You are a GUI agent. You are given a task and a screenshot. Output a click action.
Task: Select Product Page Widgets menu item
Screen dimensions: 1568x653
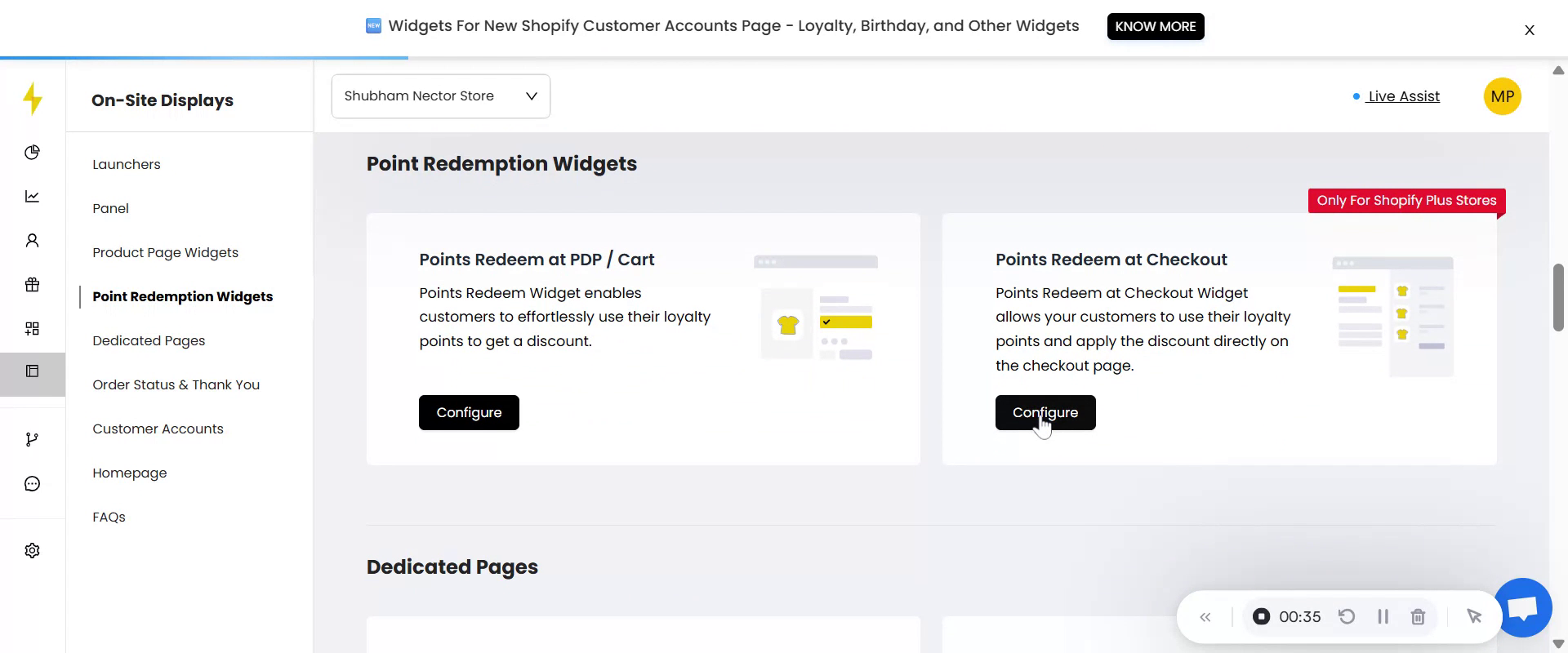165,253
